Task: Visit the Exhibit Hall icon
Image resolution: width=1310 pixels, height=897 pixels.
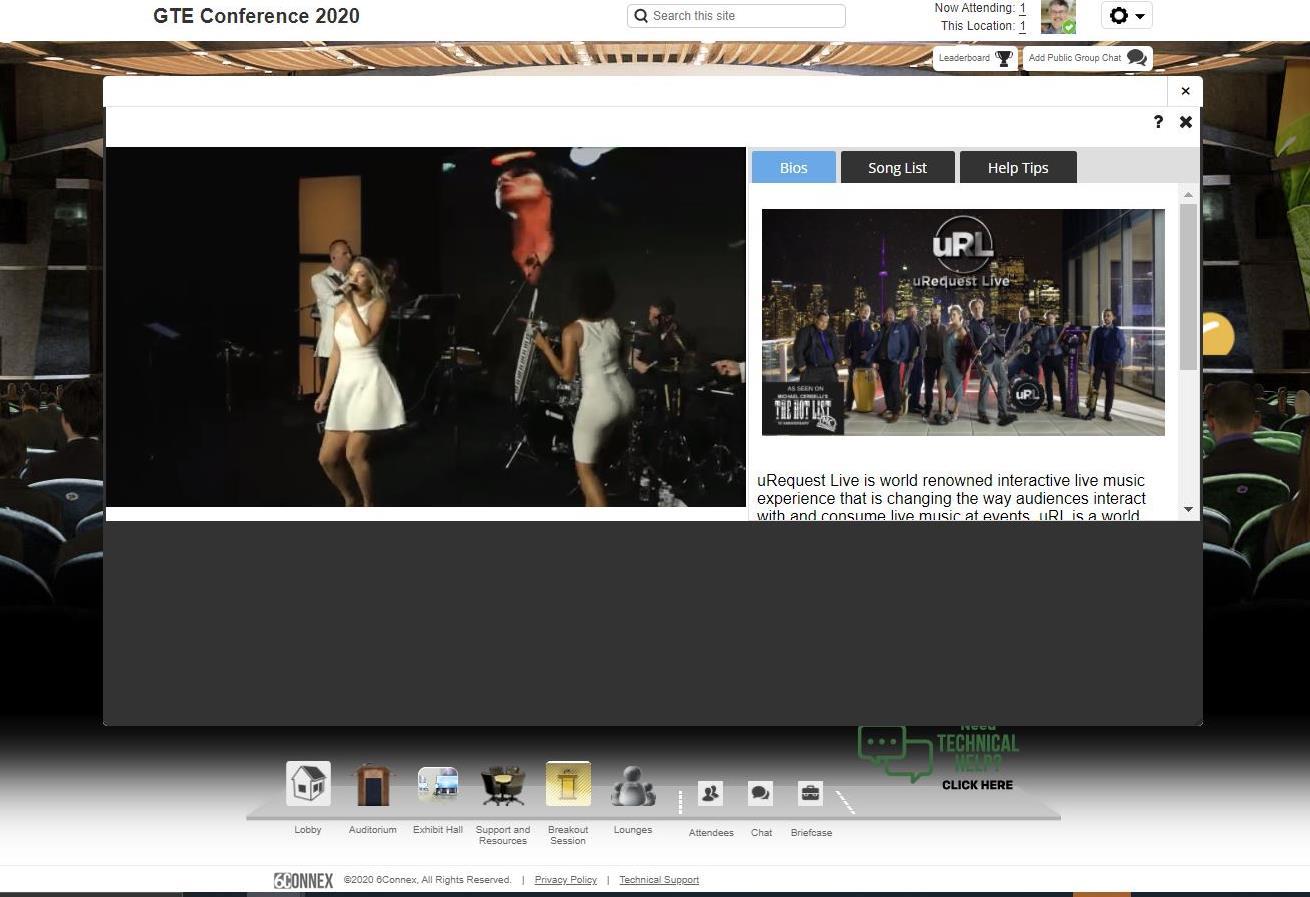Action: pyautogui.click(x=438, y=784)
